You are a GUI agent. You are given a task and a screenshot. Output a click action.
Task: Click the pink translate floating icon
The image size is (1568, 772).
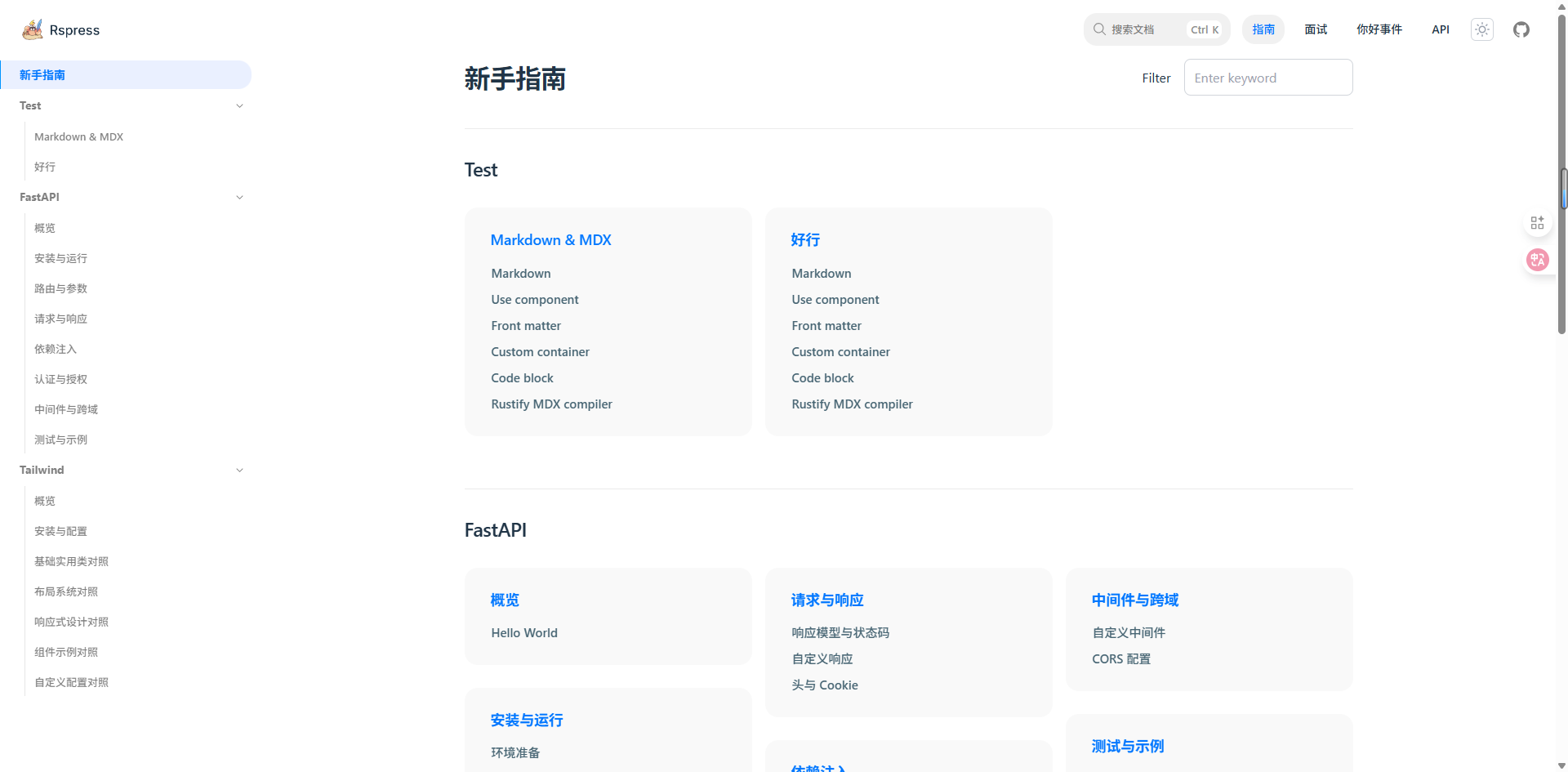click(1537, 260)
